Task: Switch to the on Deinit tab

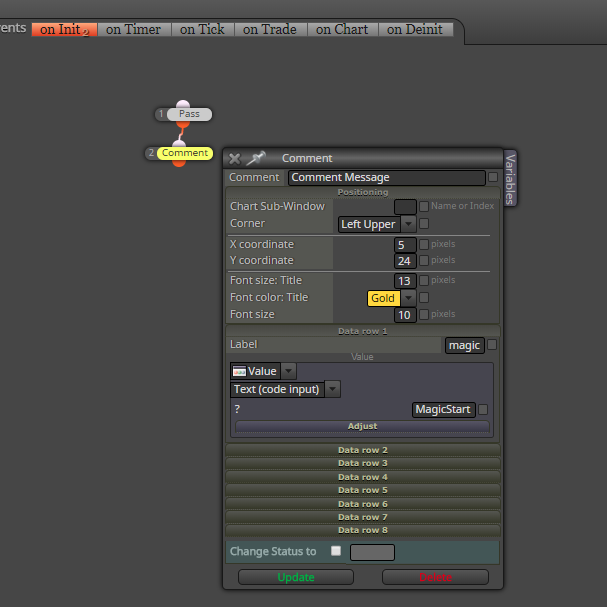Action: coord(415,29)
